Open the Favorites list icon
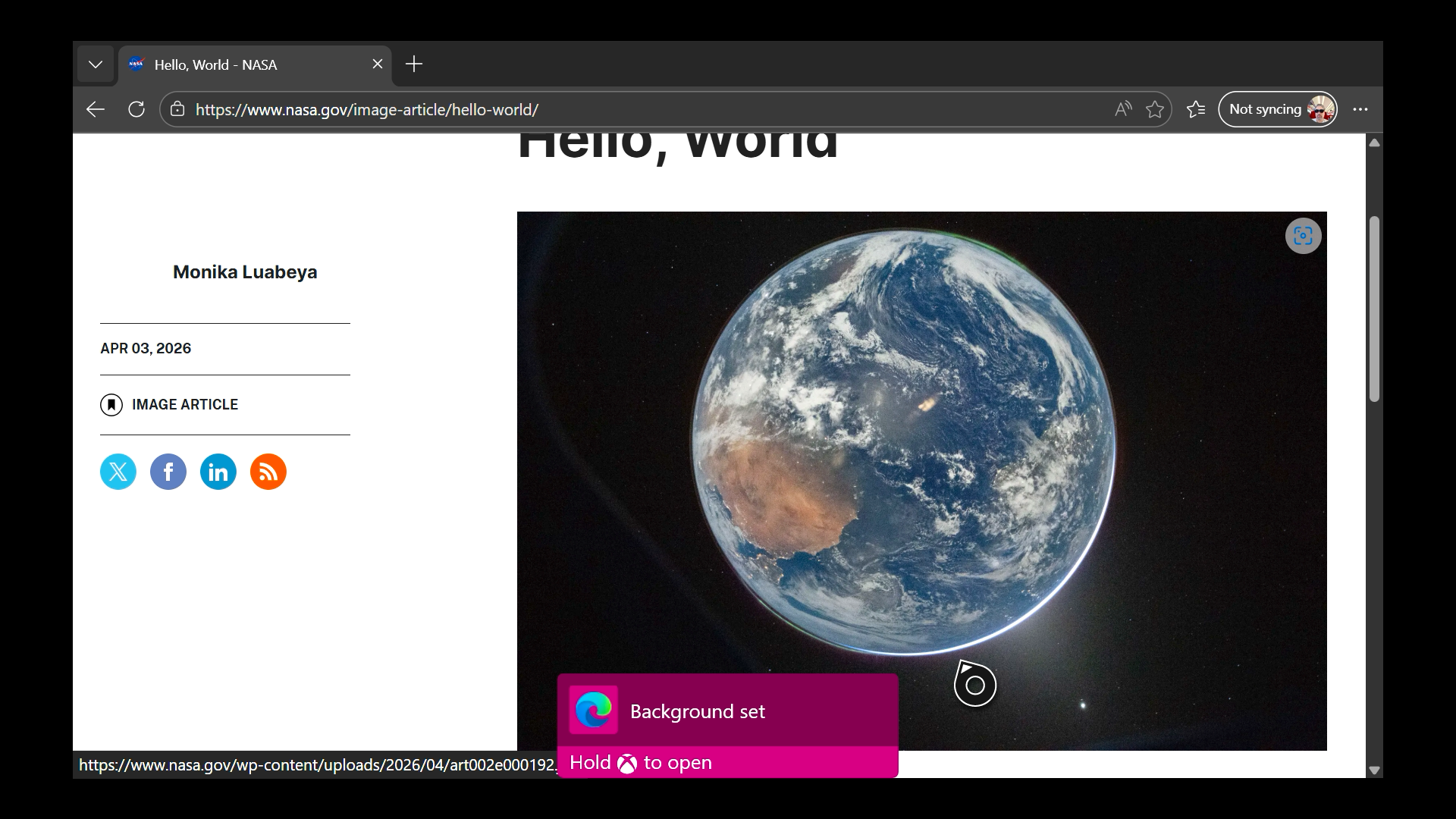Screen dimensions: 1456x819 pos(1196,109)
